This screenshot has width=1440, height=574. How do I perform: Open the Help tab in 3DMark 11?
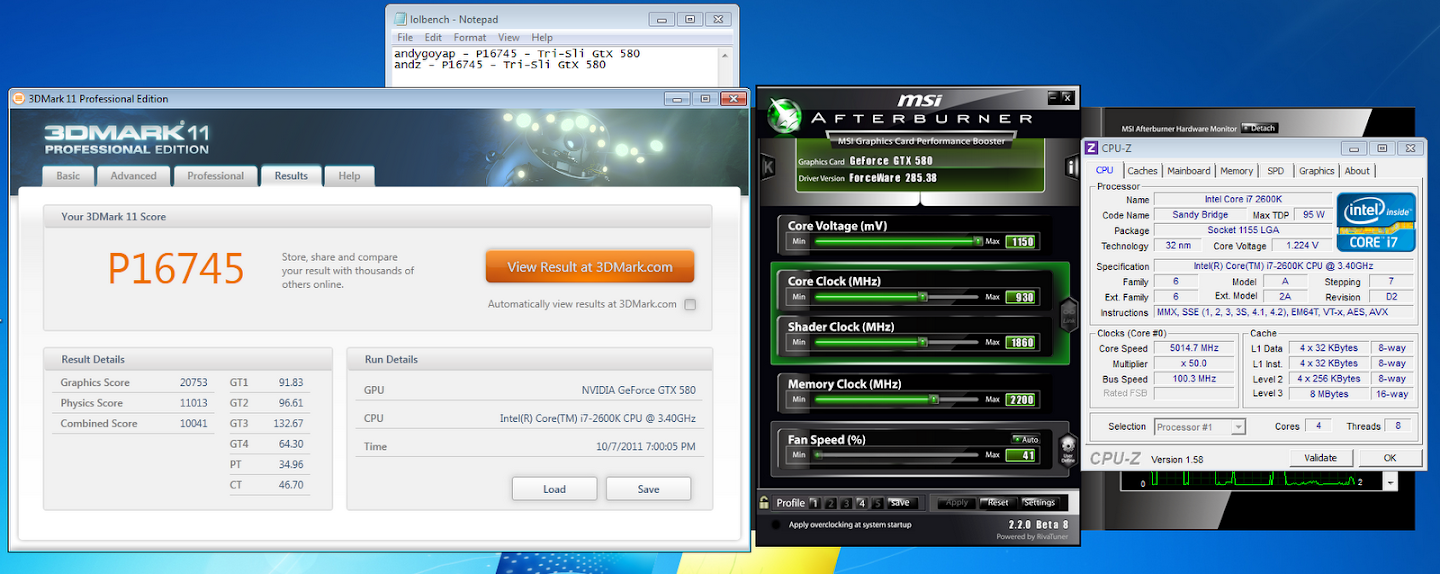[349, 176]
